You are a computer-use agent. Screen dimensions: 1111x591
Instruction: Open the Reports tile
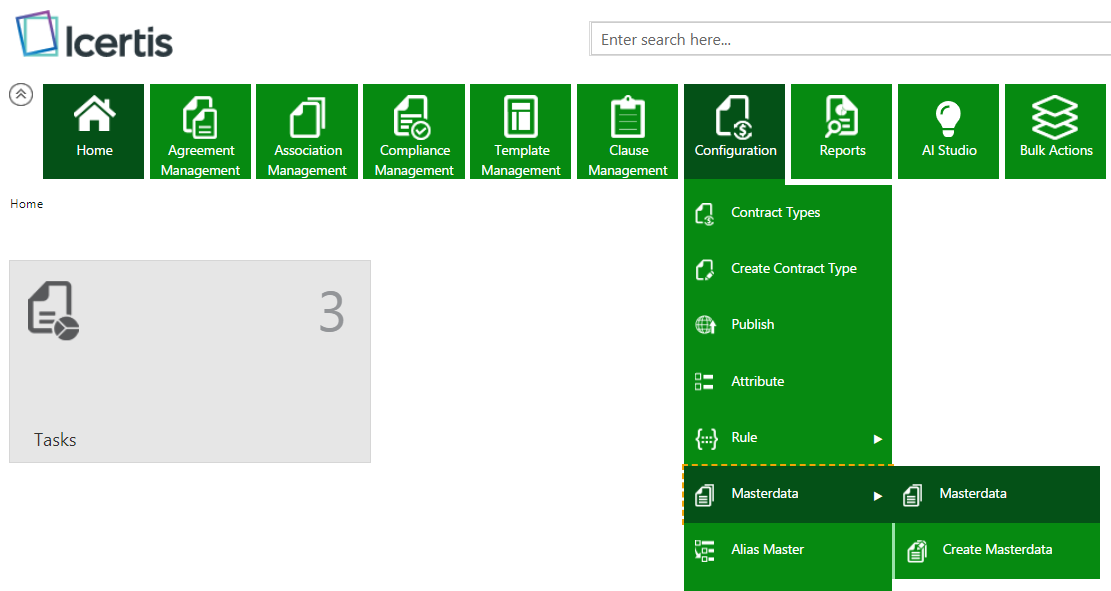coord(842,131)
